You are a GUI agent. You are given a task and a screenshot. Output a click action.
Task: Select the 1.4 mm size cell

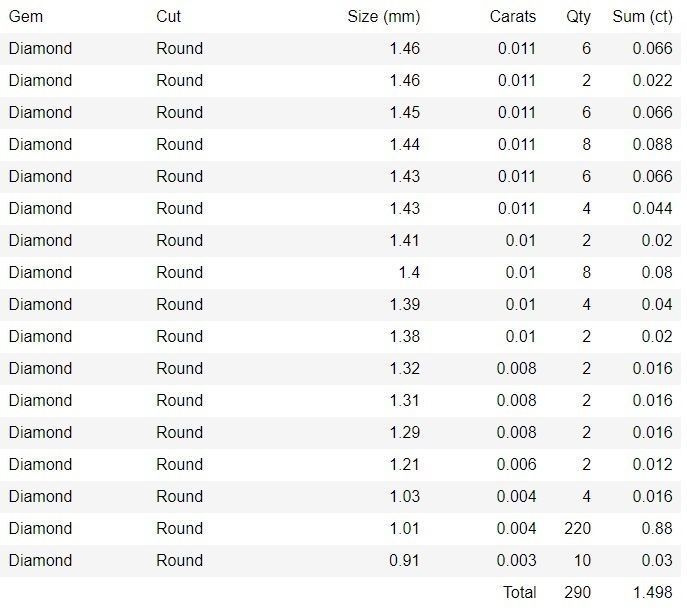point(409,272)
